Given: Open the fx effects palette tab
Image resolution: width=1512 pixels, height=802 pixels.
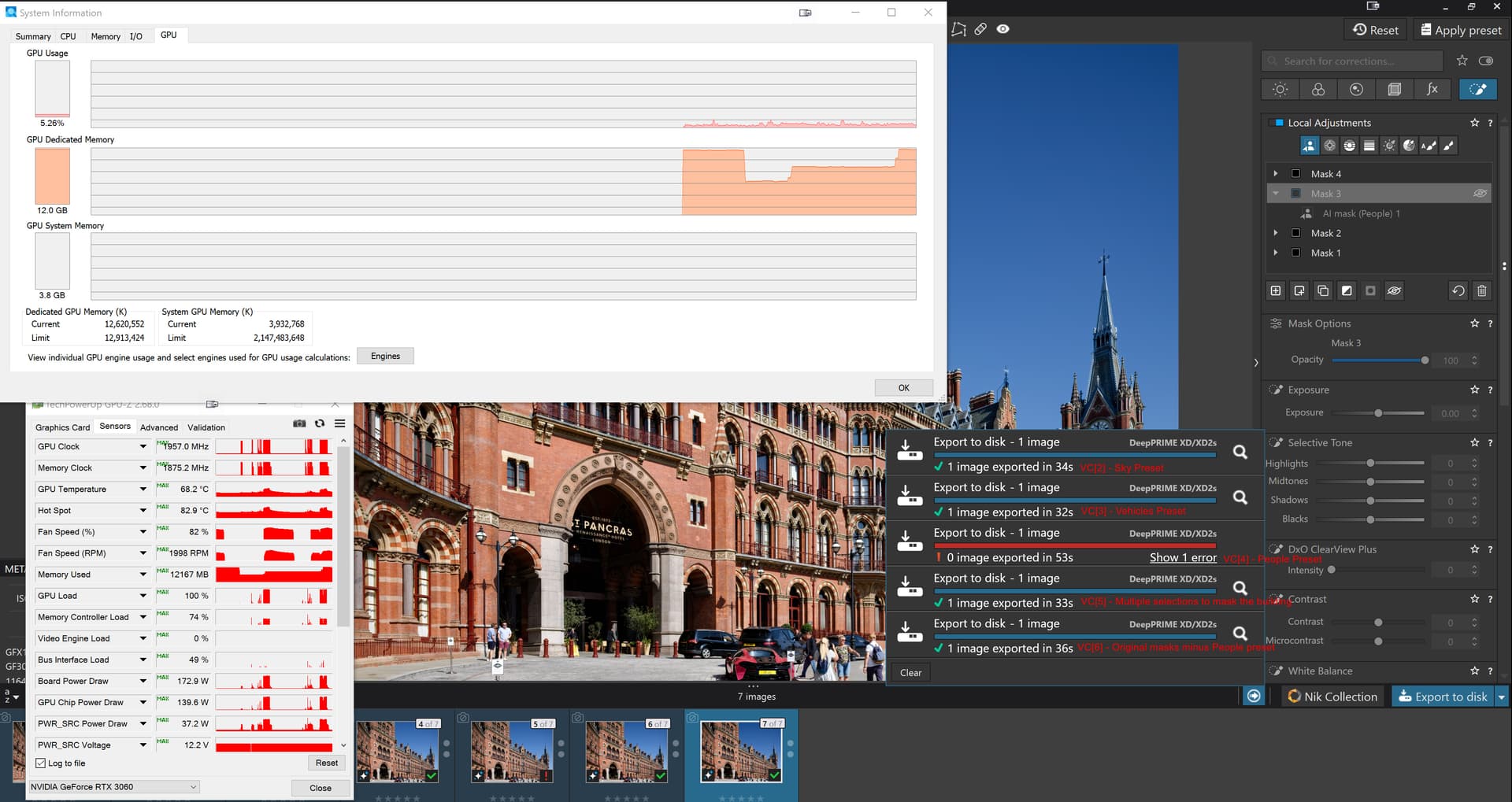Looking at the screenshot, I should [1432, 90].
